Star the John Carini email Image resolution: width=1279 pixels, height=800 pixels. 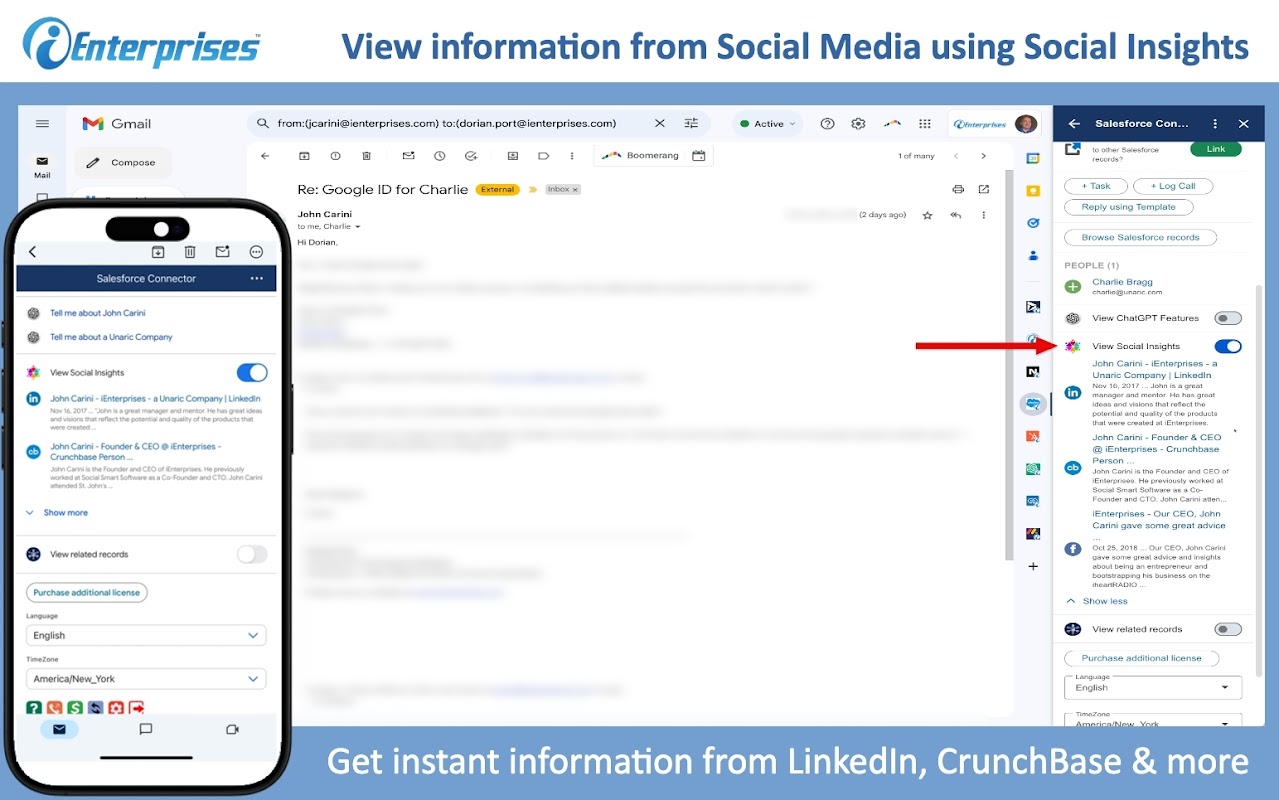(x=927, y=215)
